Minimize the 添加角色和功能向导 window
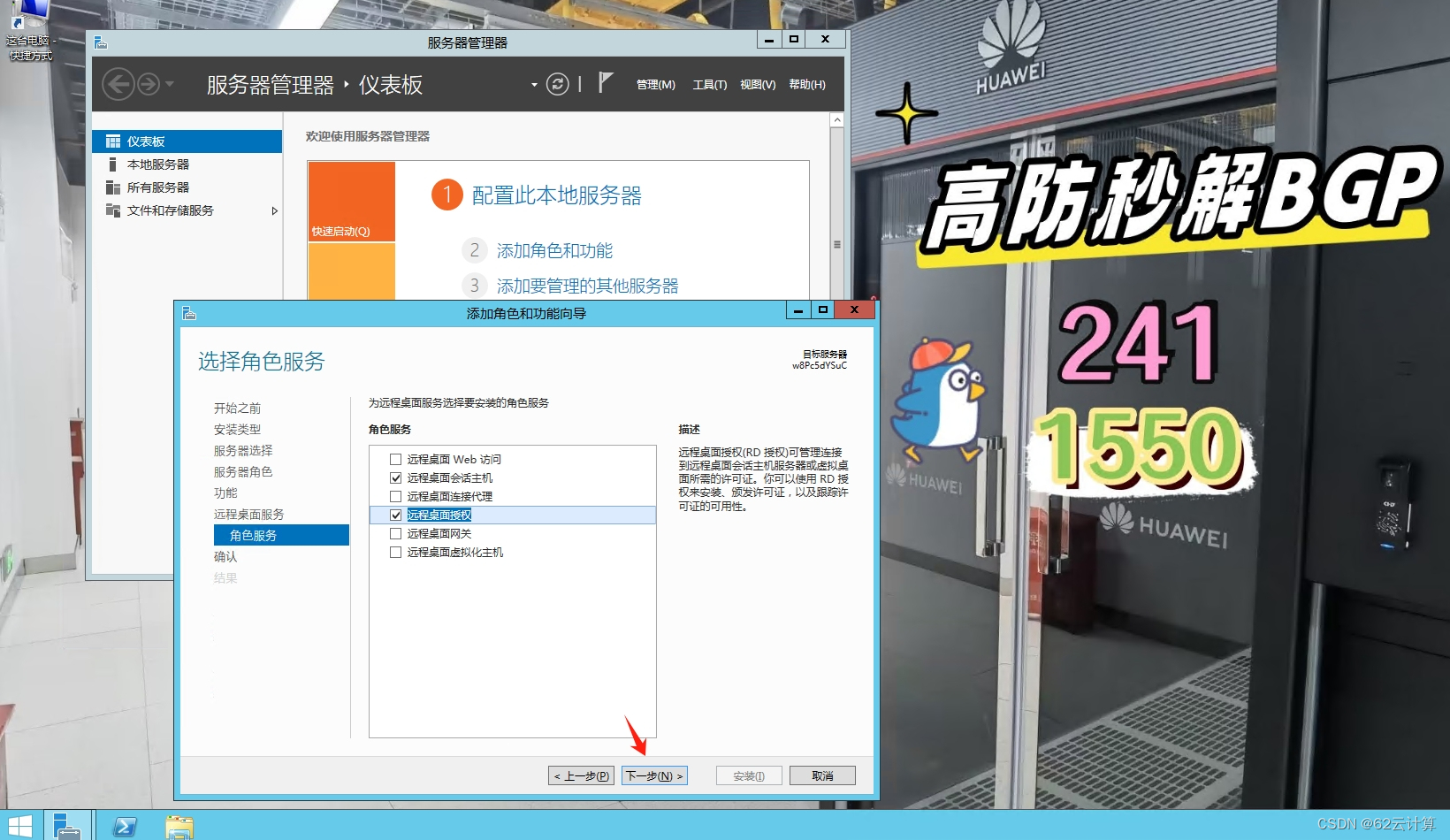Viewport: 1450px width, 840px height. click(x=798, y=309)
